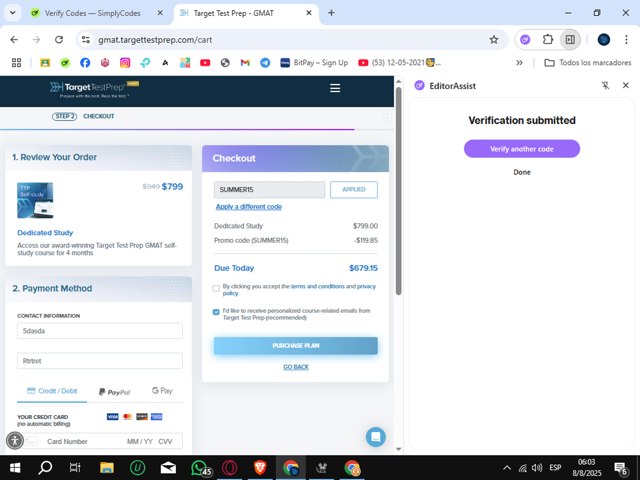
Task: Open a new browser tab
Action: [x=331, y=13]
